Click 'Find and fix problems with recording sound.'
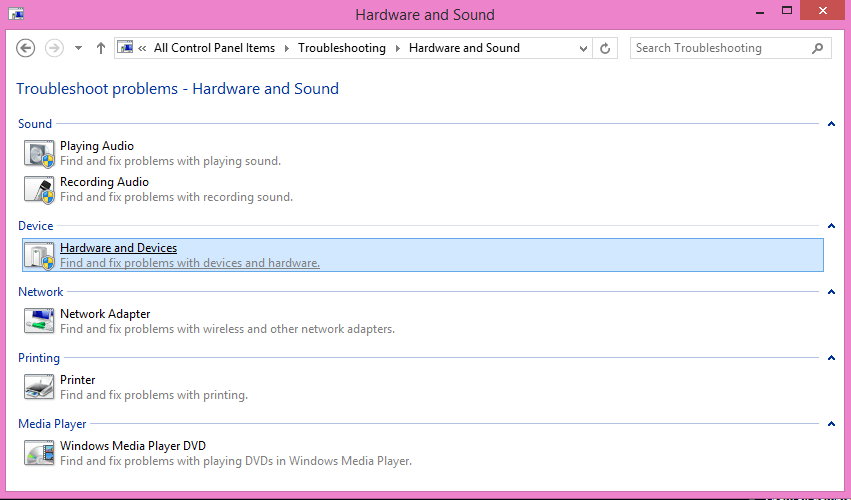The image size is (851, 500). coord(176,197)
